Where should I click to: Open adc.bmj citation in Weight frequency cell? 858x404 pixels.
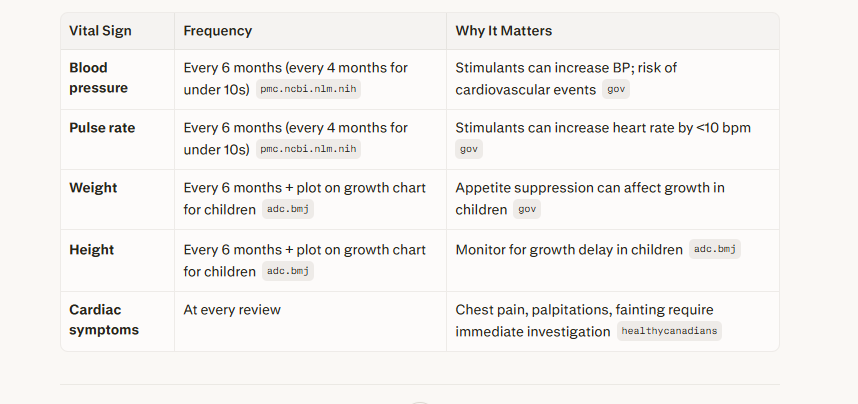(x=288, y=209)
